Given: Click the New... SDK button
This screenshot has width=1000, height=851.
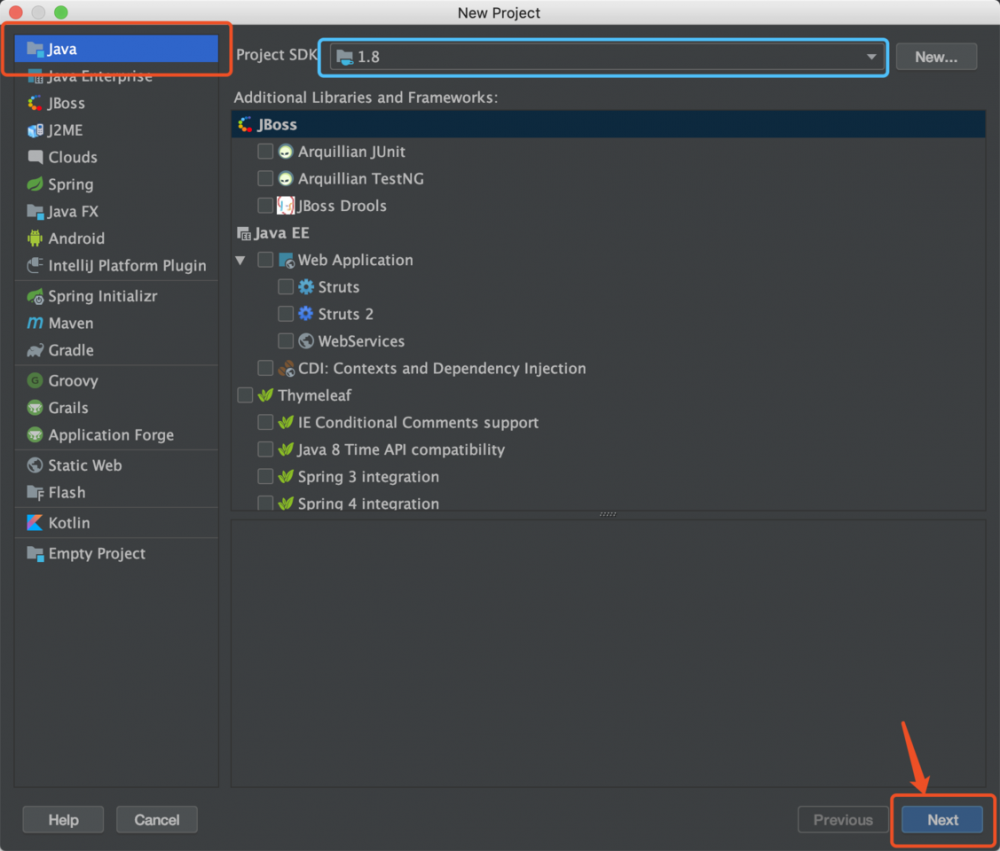Looking at the screenshot, I should (936, 57).
